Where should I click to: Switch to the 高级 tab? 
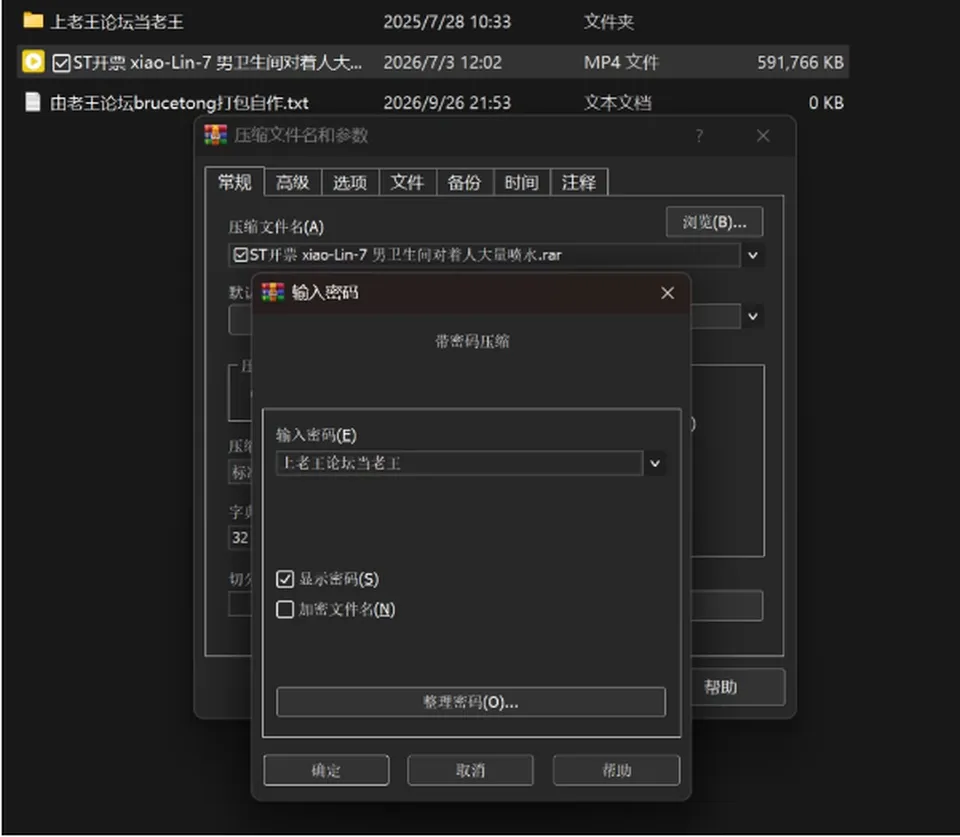pos(293,182)
